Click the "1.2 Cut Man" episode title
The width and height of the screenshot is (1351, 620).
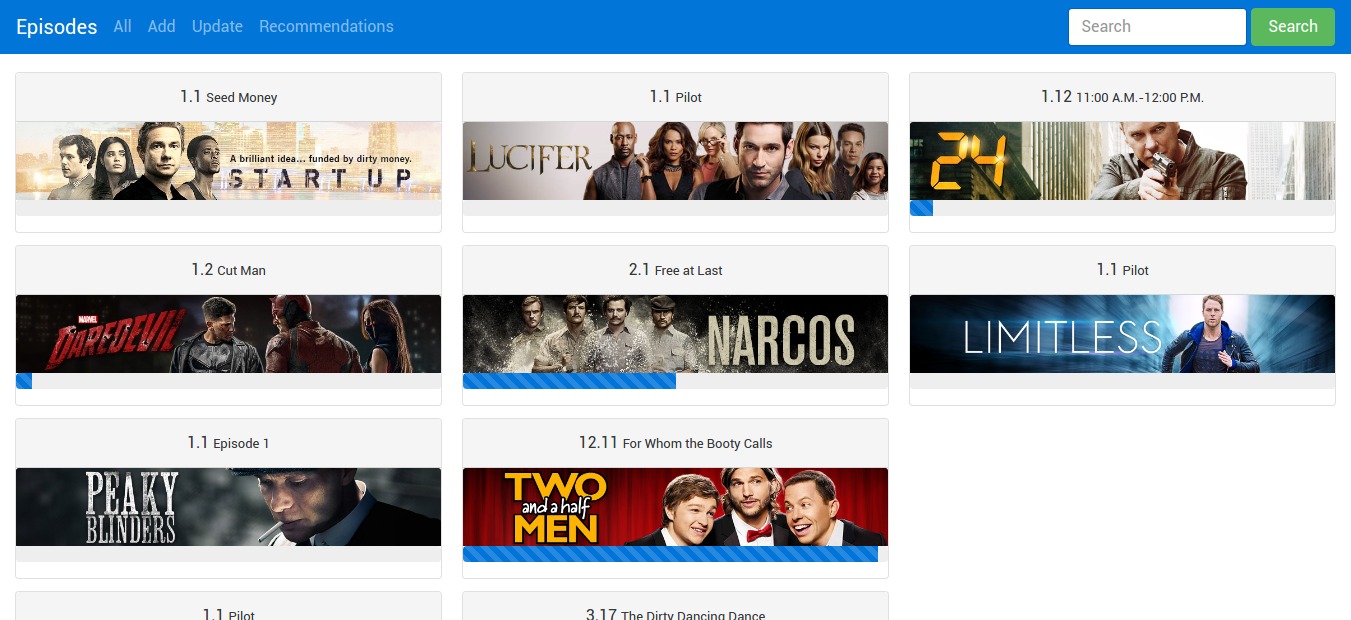pyautogui.click(x=228, y=270)
